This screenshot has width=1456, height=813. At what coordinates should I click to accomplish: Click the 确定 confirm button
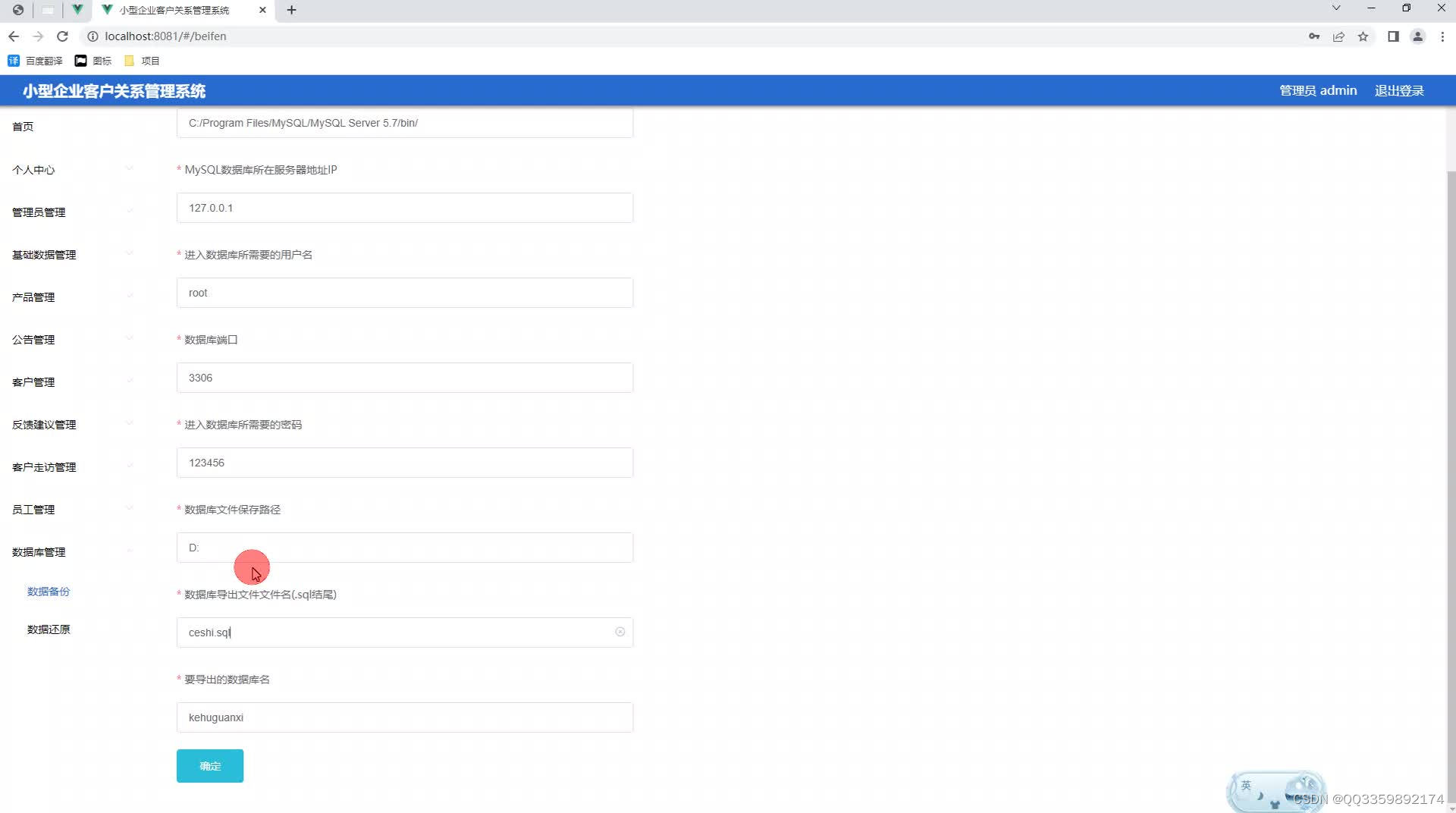tap(210, 766)
